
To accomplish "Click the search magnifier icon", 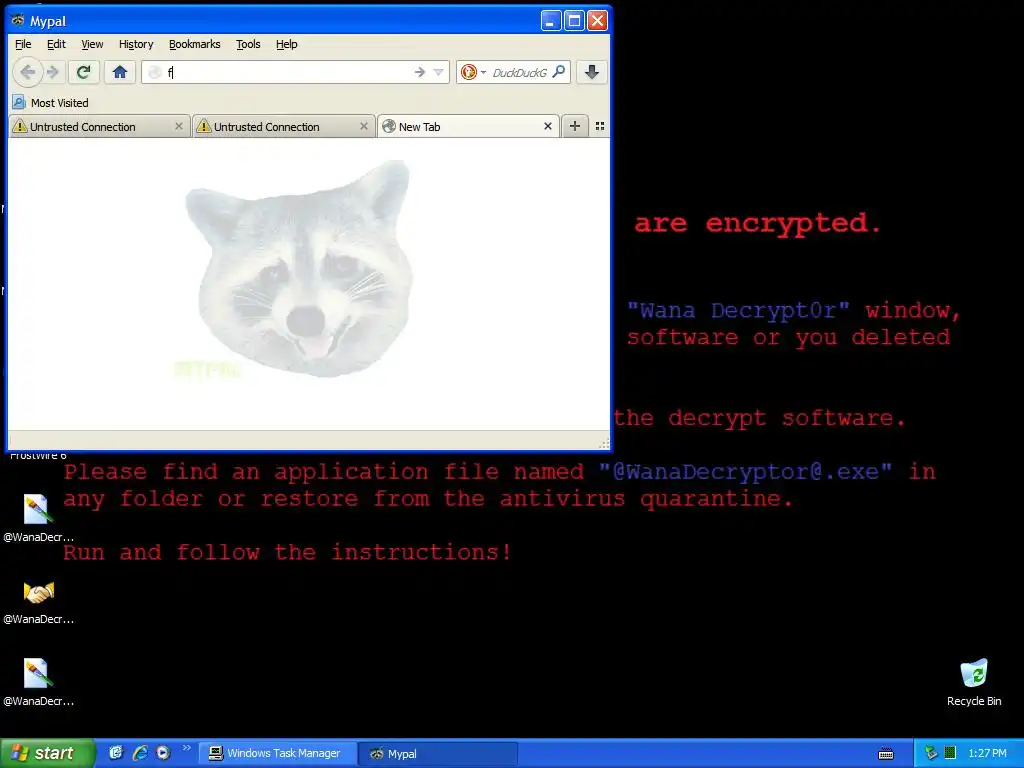I will tap(559, 72).
